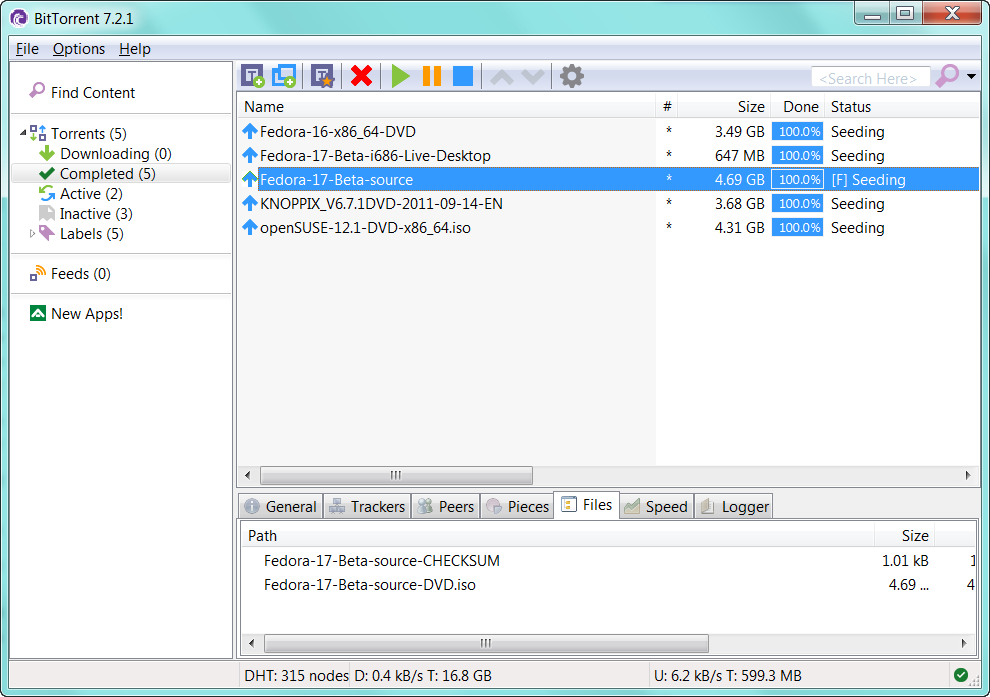Click the green network status icon

[x=960, y=675]
